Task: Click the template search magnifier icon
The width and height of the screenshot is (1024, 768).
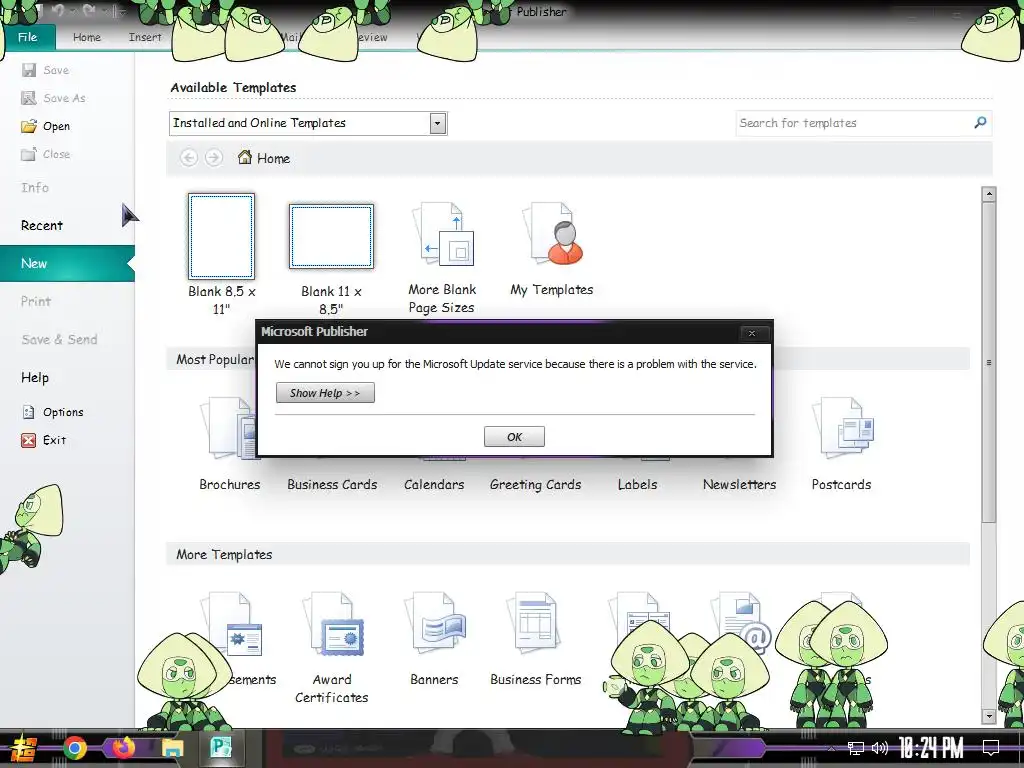Action: click(x=980, y=123)
